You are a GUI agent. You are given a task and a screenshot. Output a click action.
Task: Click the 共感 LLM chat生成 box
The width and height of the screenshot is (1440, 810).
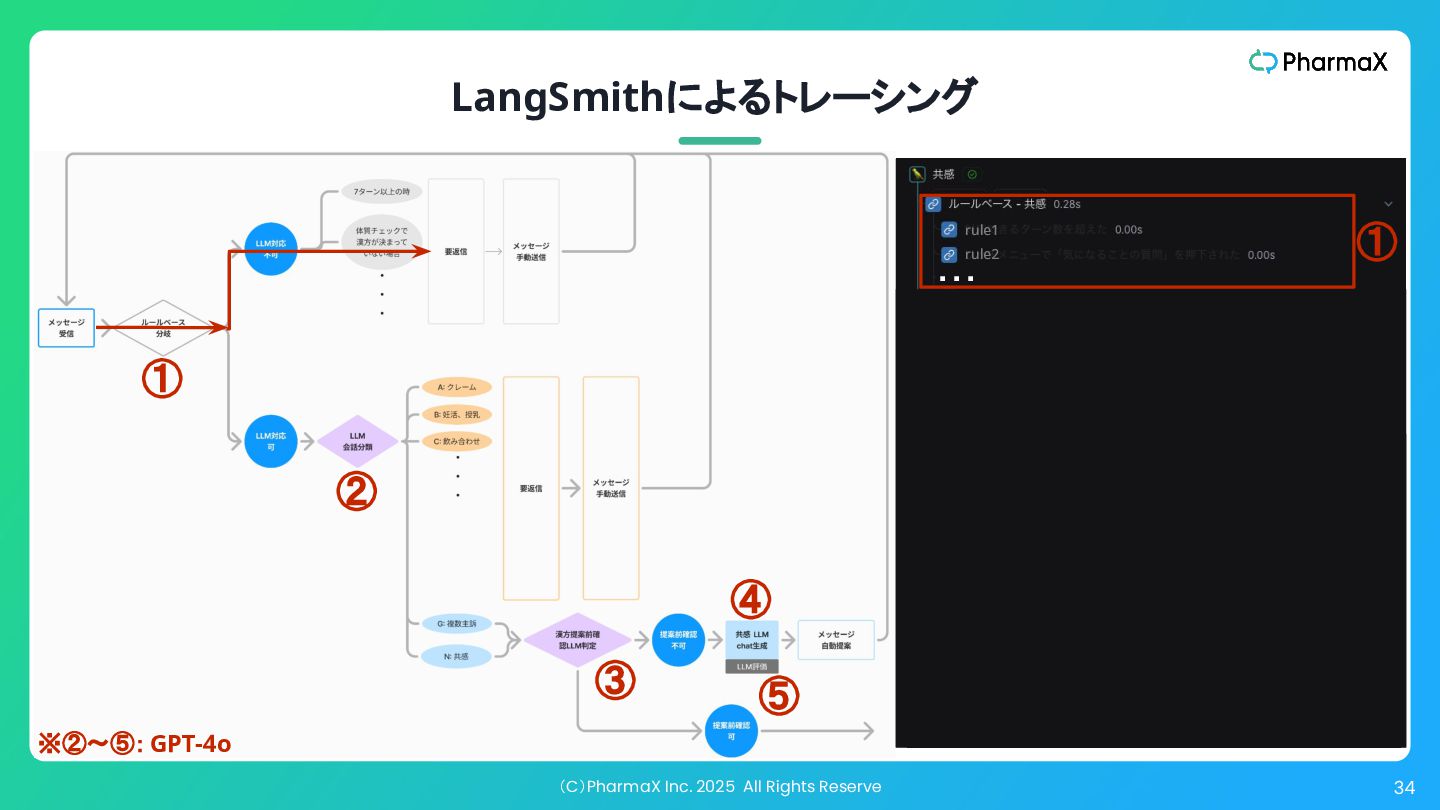(x=752, y=639)
